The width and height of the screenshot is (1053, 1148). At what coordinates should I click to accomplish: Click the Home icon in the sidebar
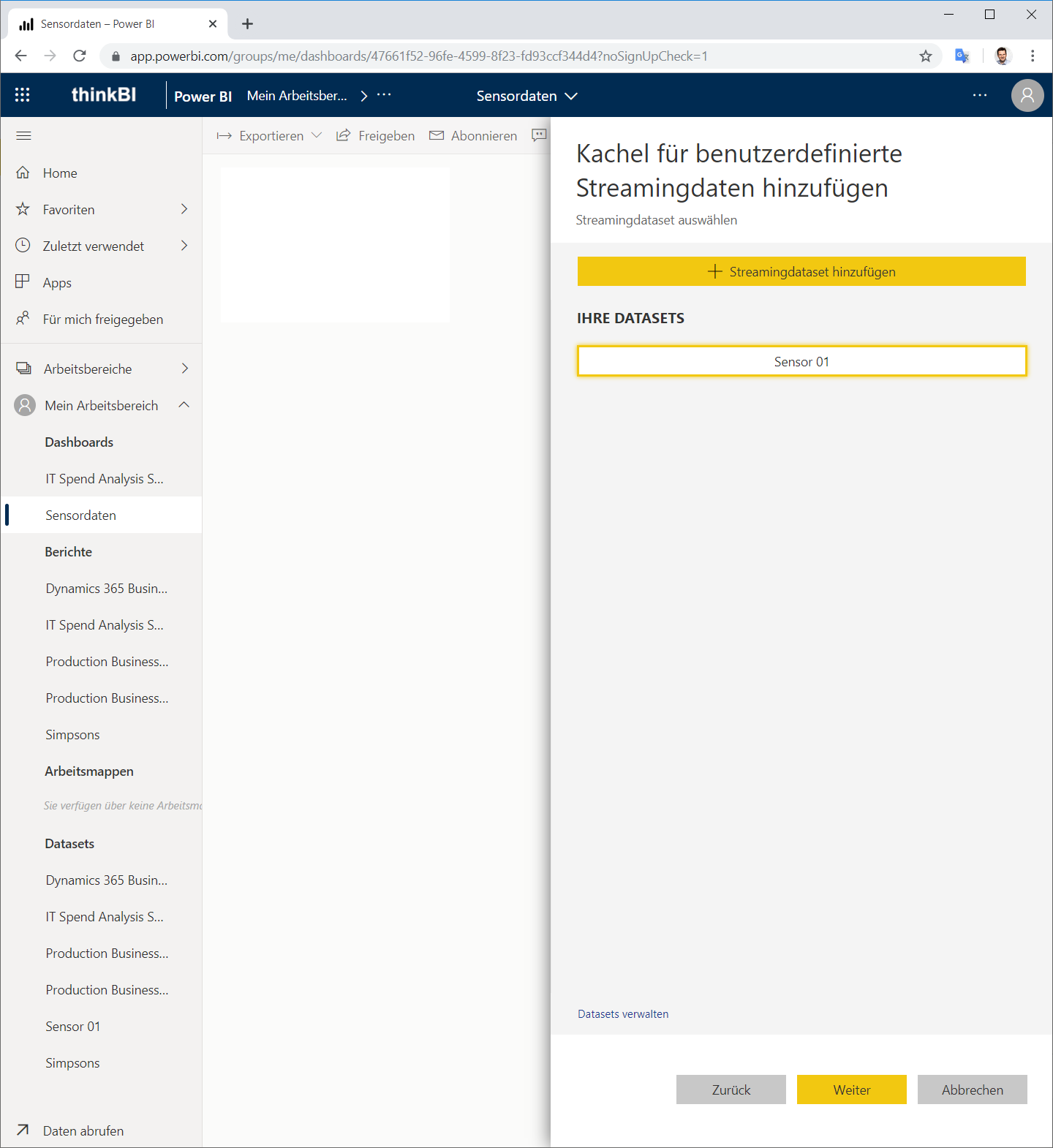(23, 173)
